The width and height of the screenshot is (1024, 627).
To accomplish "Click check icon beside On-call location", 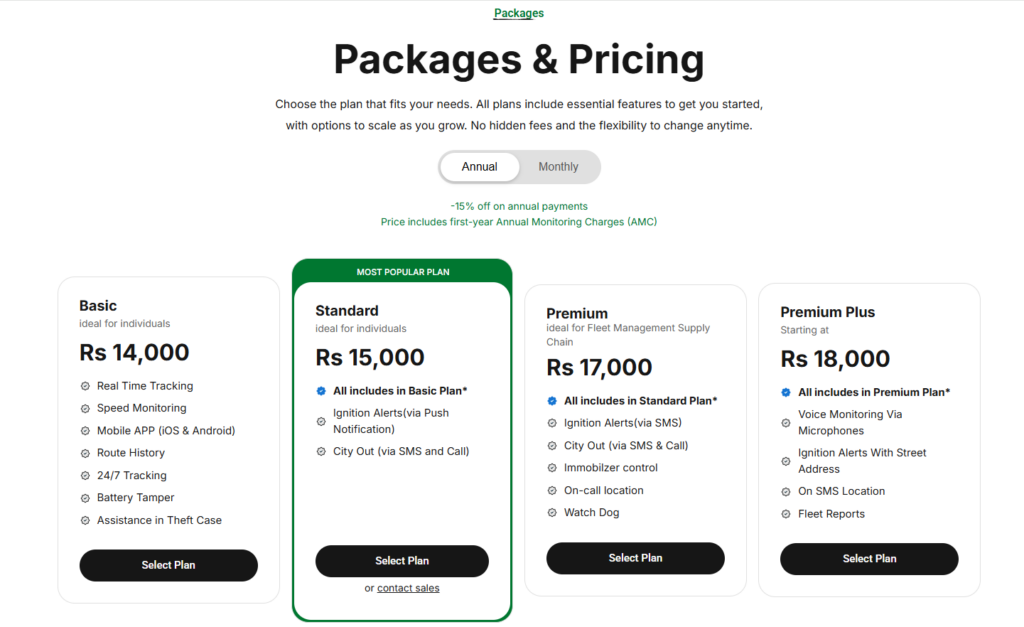I will pos(552,491).
